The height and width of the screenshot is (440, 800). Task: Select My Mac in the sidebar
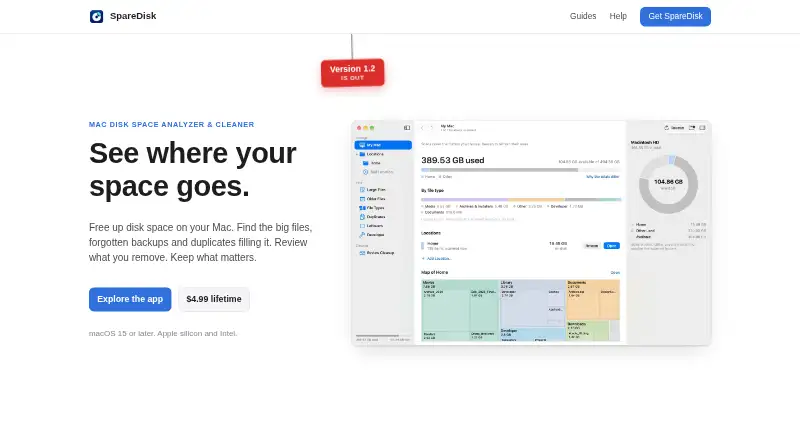[x=383, y=145]
